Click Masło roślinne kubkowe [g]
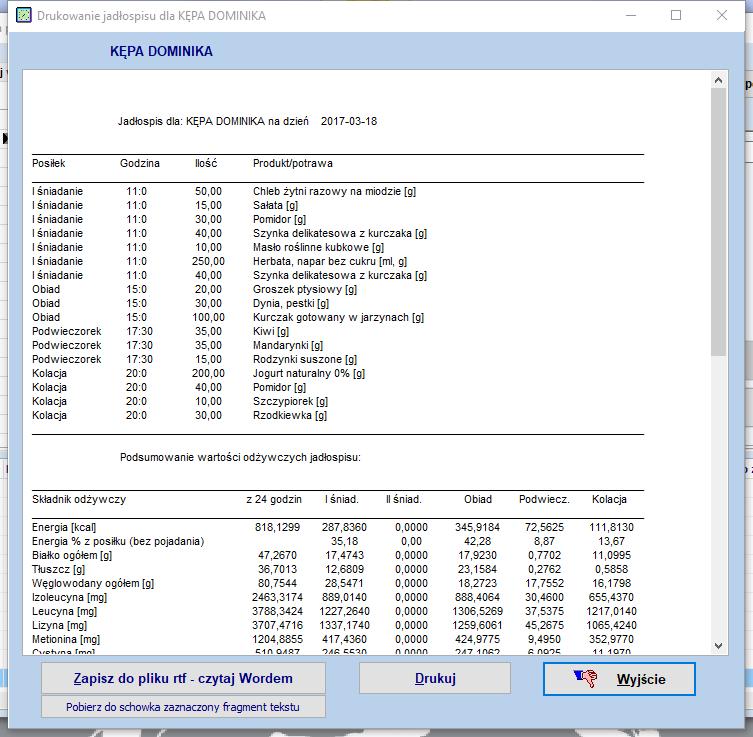This screenshot has width=753, height=737. point(318,247)
